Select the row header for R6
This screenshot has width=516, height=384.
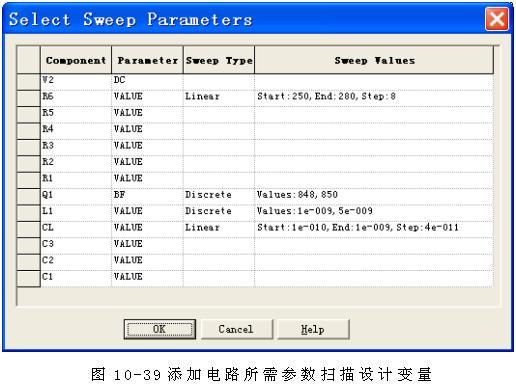tap(29, 98)
